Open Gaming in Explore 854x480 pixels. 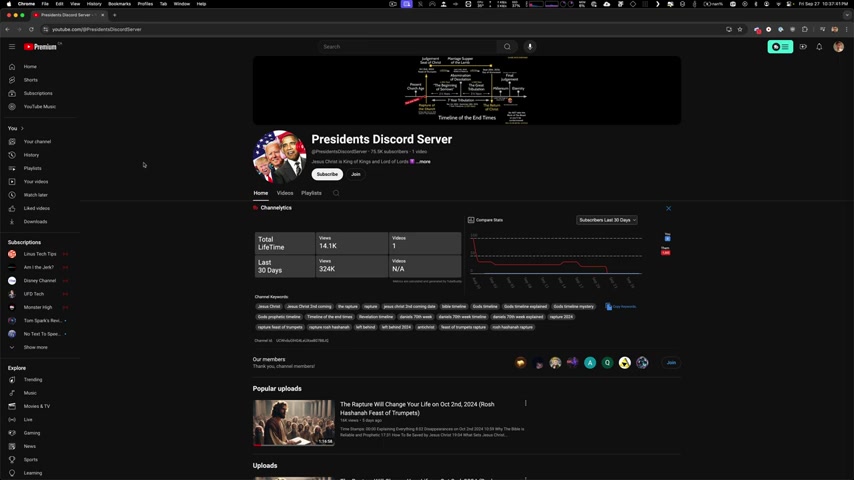(32, 433)
